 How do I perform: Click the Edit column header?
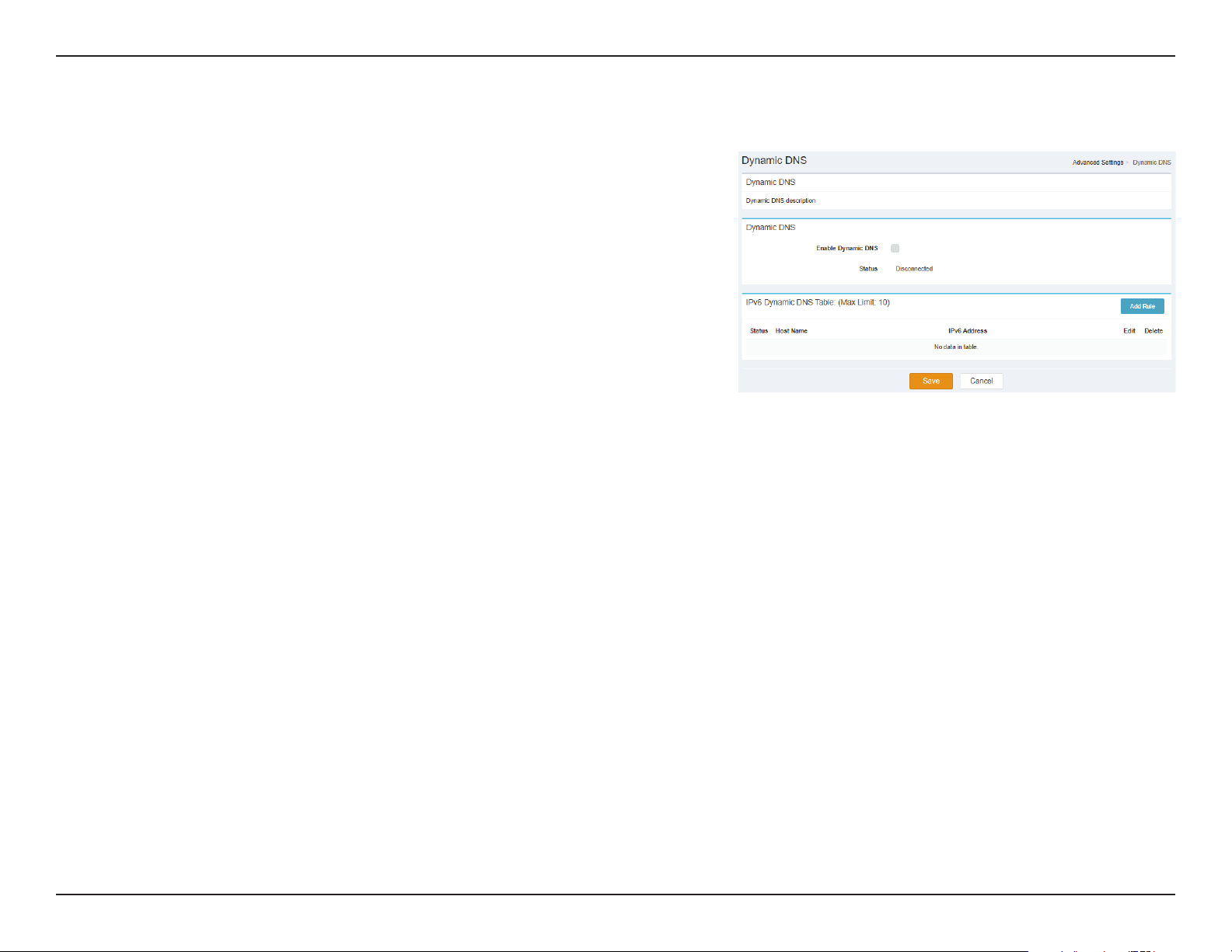1129,331
